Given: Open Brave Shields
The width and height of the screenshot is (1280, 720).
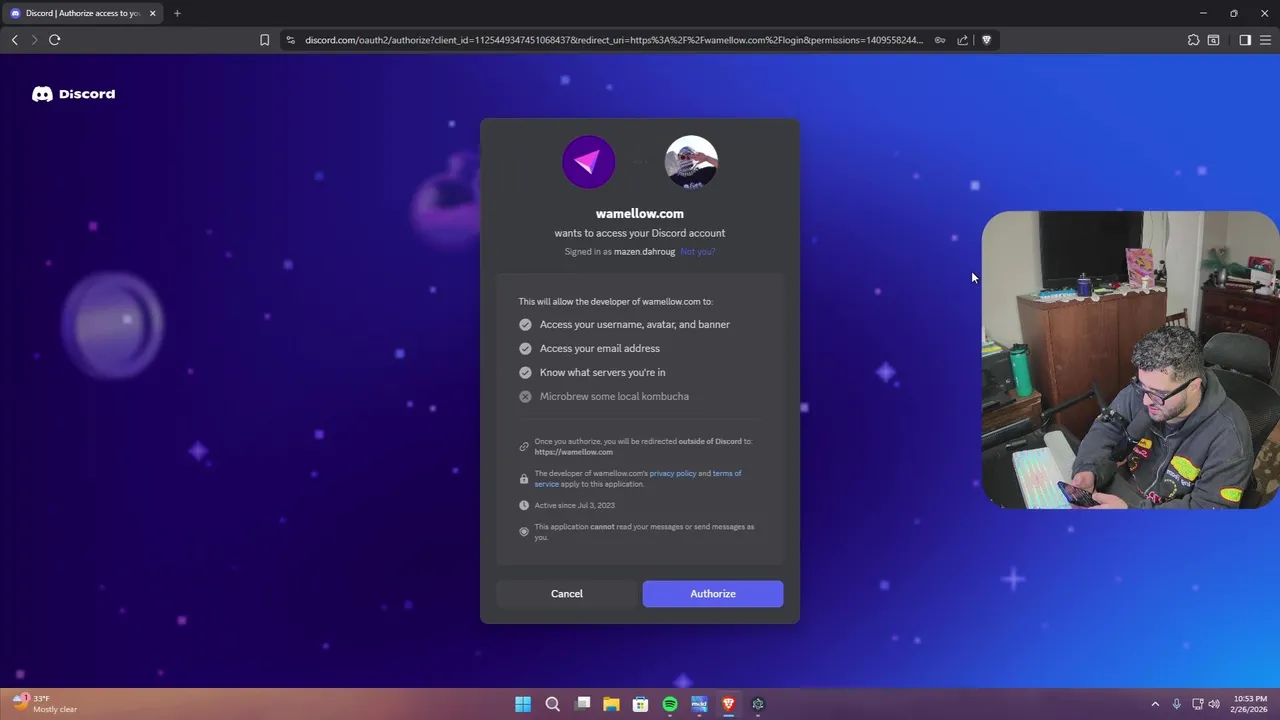Looking at the screenshot, I should (986, 40).
